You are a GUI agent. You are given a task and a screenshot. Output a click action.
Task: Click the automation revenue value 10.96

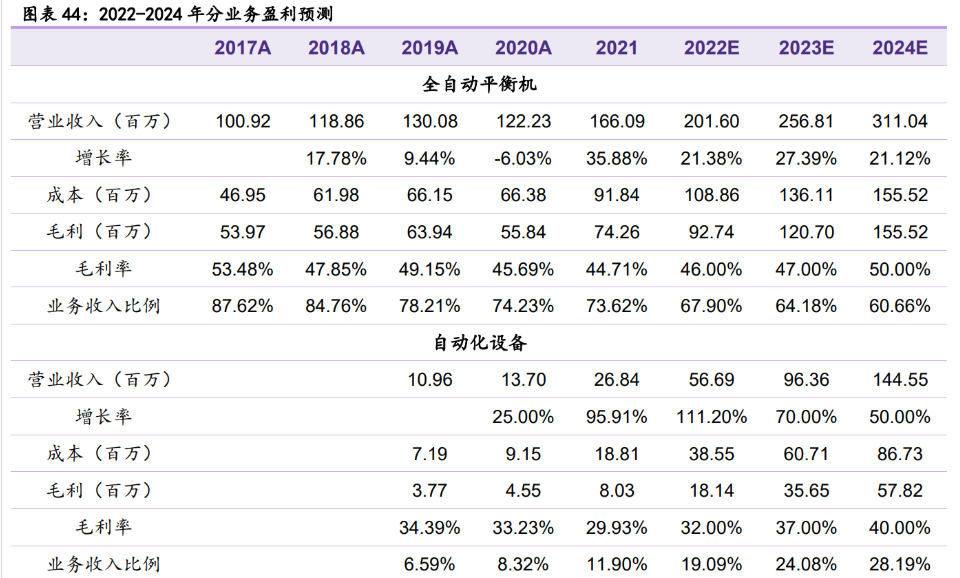pyautogui.click(x=430, y=380)
